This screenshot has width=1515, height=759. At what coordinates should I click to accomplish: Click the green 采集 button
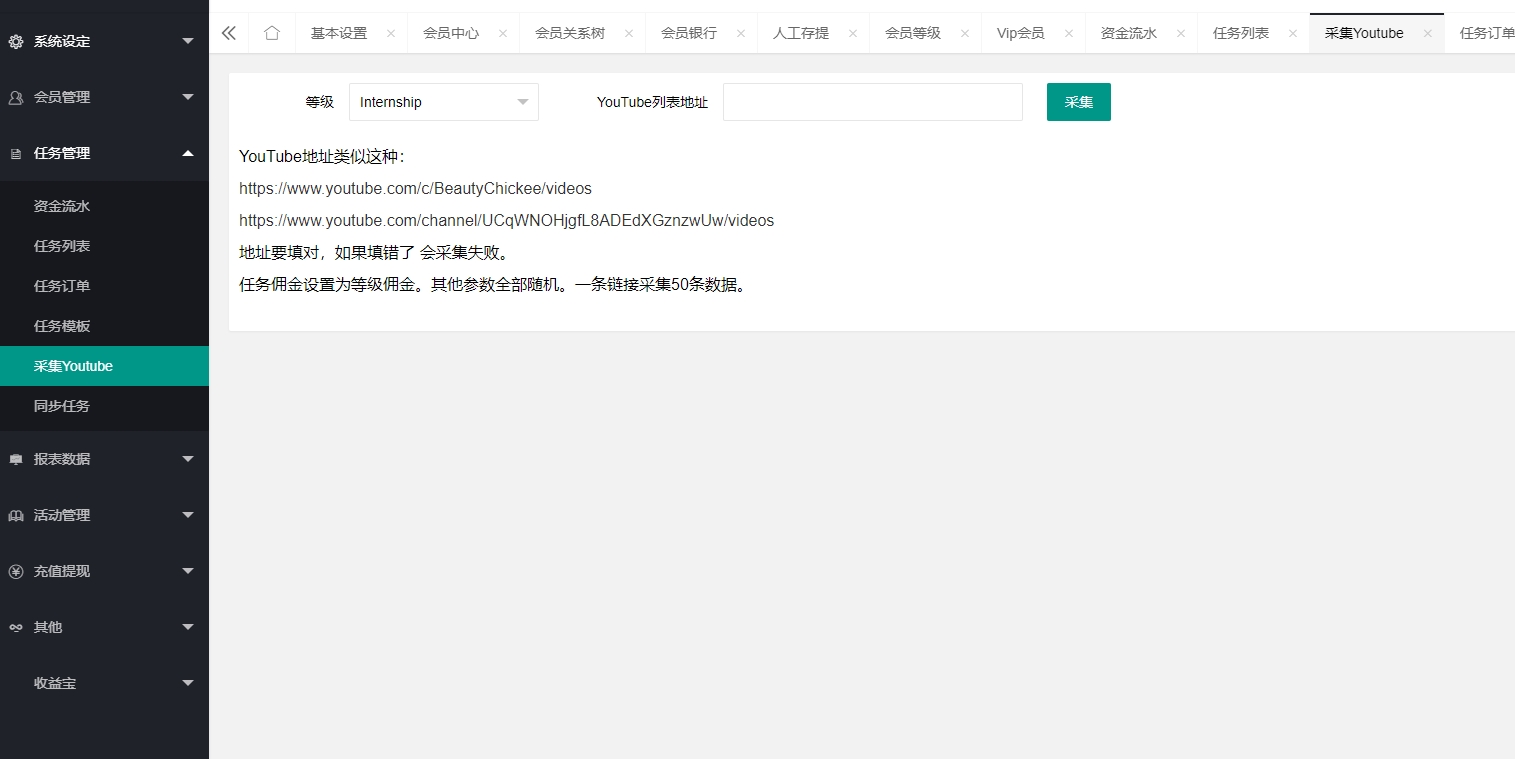tap(1079, 102)
